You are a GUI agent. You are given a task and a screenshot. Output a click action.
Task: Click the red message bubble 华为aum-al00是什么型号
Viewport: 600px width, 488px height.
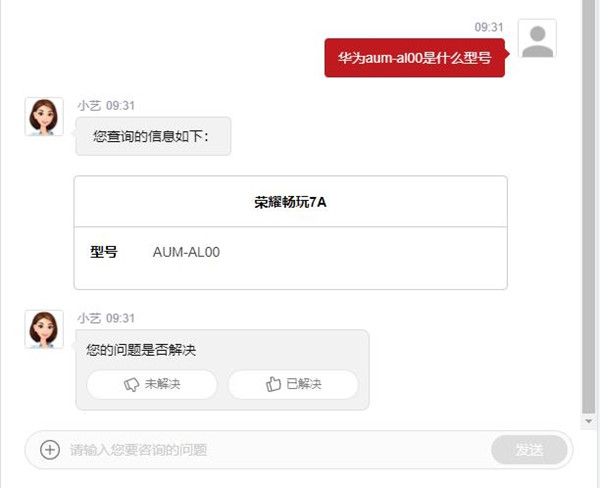coord(415,58)
